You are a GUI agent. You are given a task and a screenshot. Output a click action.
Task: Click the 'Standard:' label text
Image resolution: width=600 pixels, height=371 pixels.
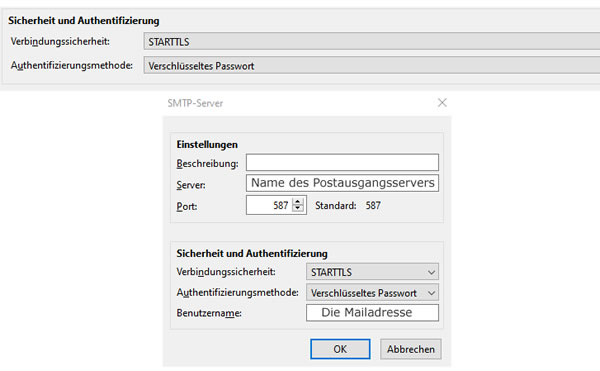(336, 206)
